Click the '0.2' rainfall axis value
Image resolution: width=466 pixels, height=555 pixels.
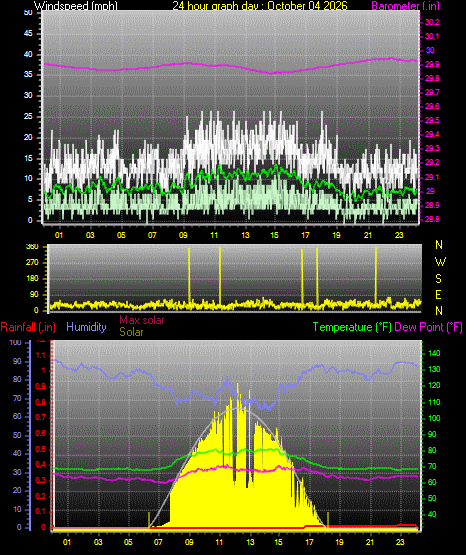(x=41, y=496)
